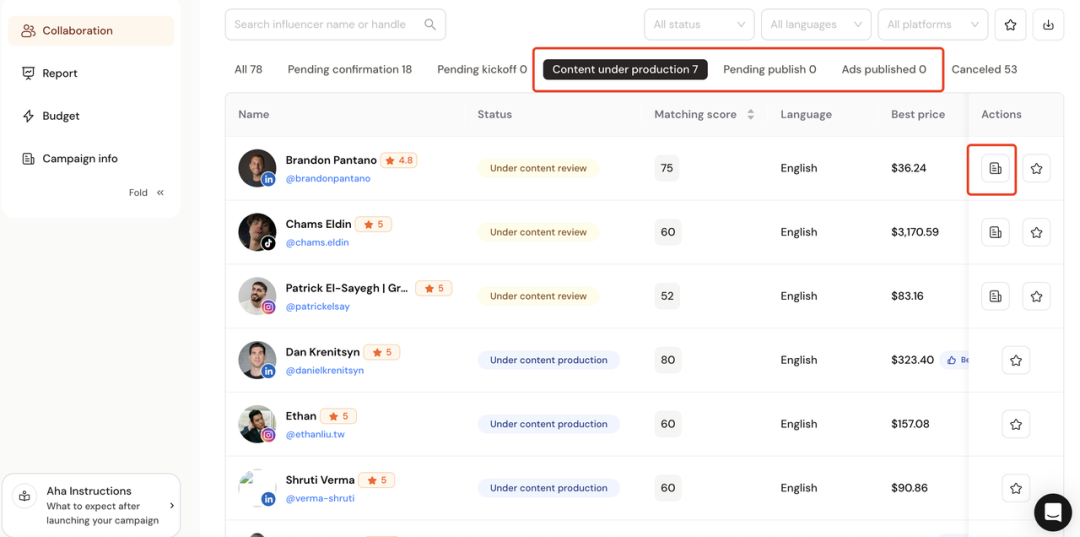Open Aha Instructions panel
This screenshot has width=1080, height=537.
[x=92, y=505]
